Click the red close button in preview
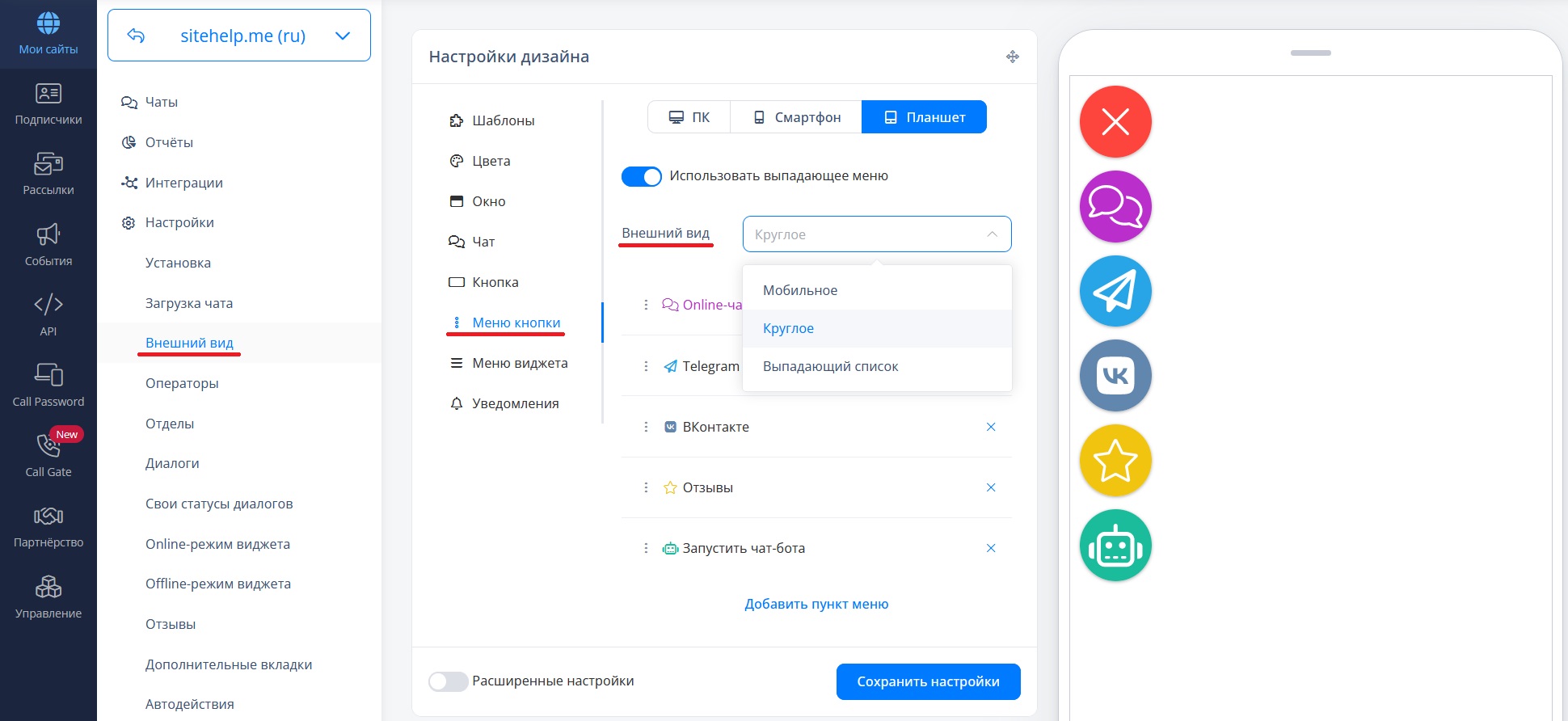The image size is (1568, 721). 1115,122
